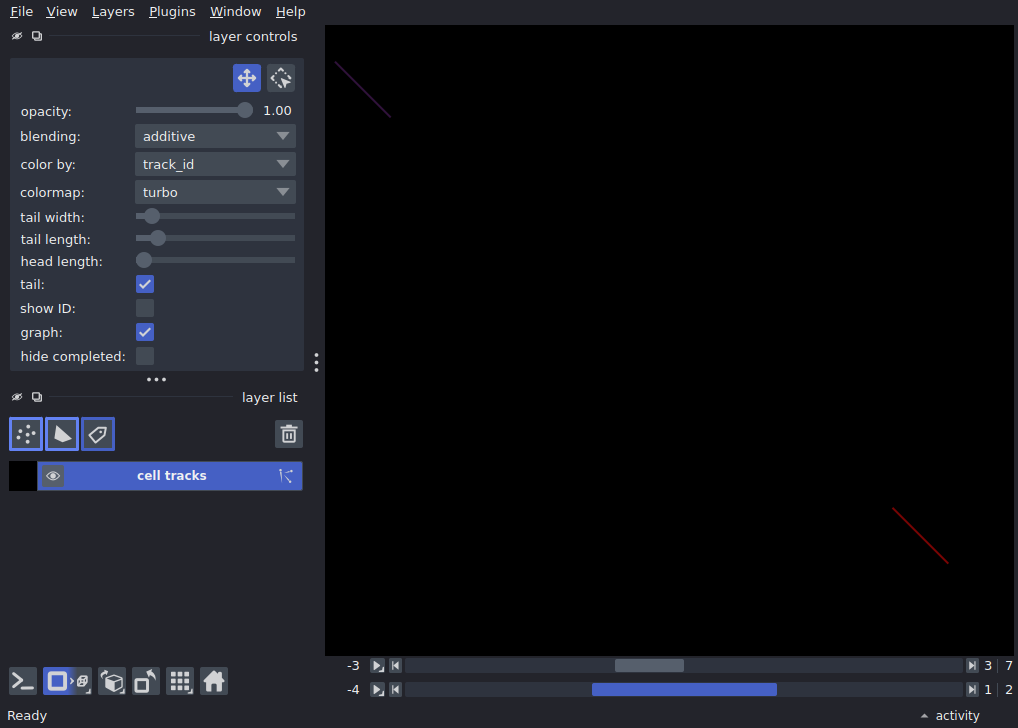
Task: Open the View menu
Action: (62, 12)
